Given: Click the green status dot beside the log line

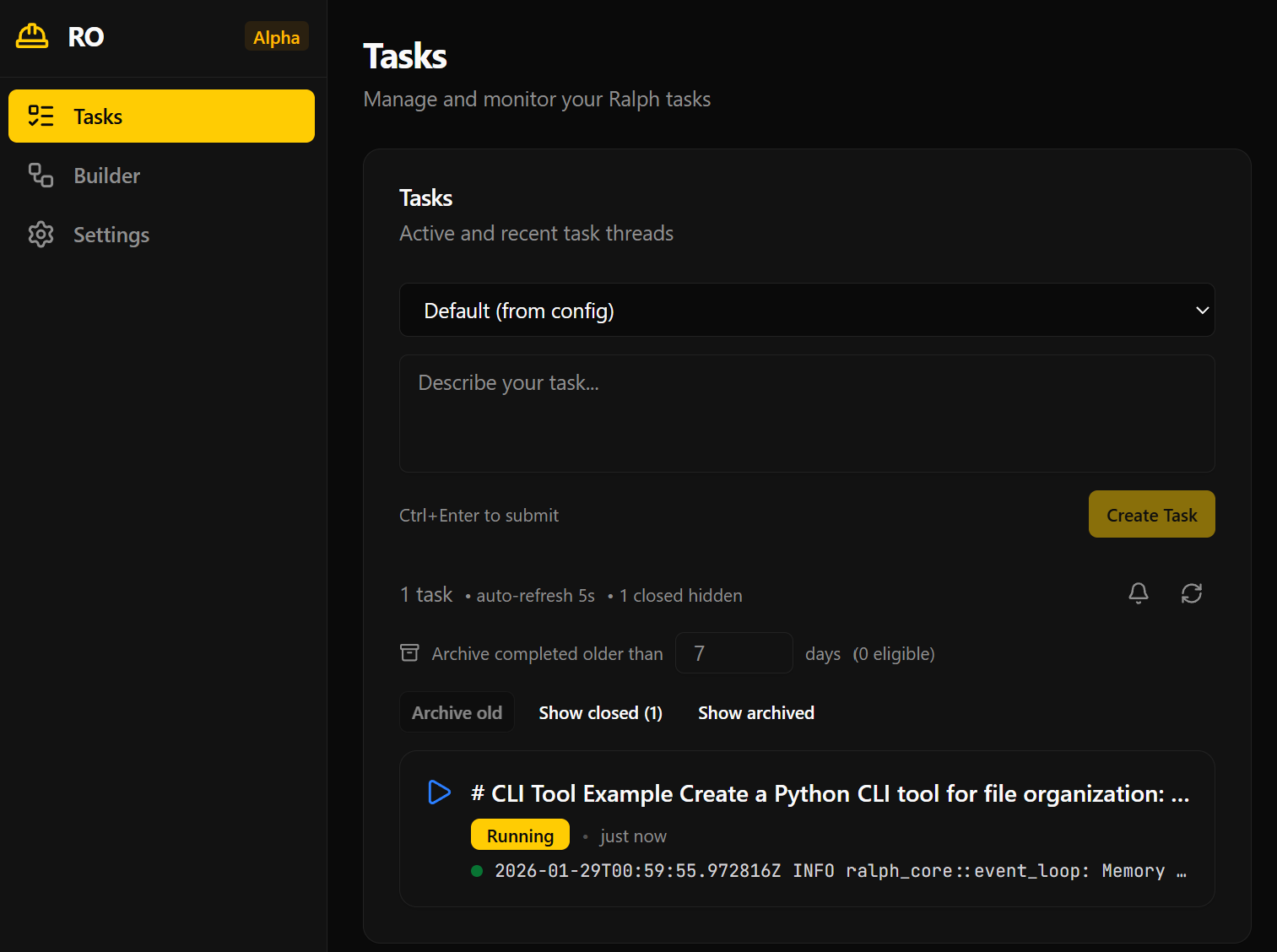Looking at the screenshot, I should (x=477, y=871).
